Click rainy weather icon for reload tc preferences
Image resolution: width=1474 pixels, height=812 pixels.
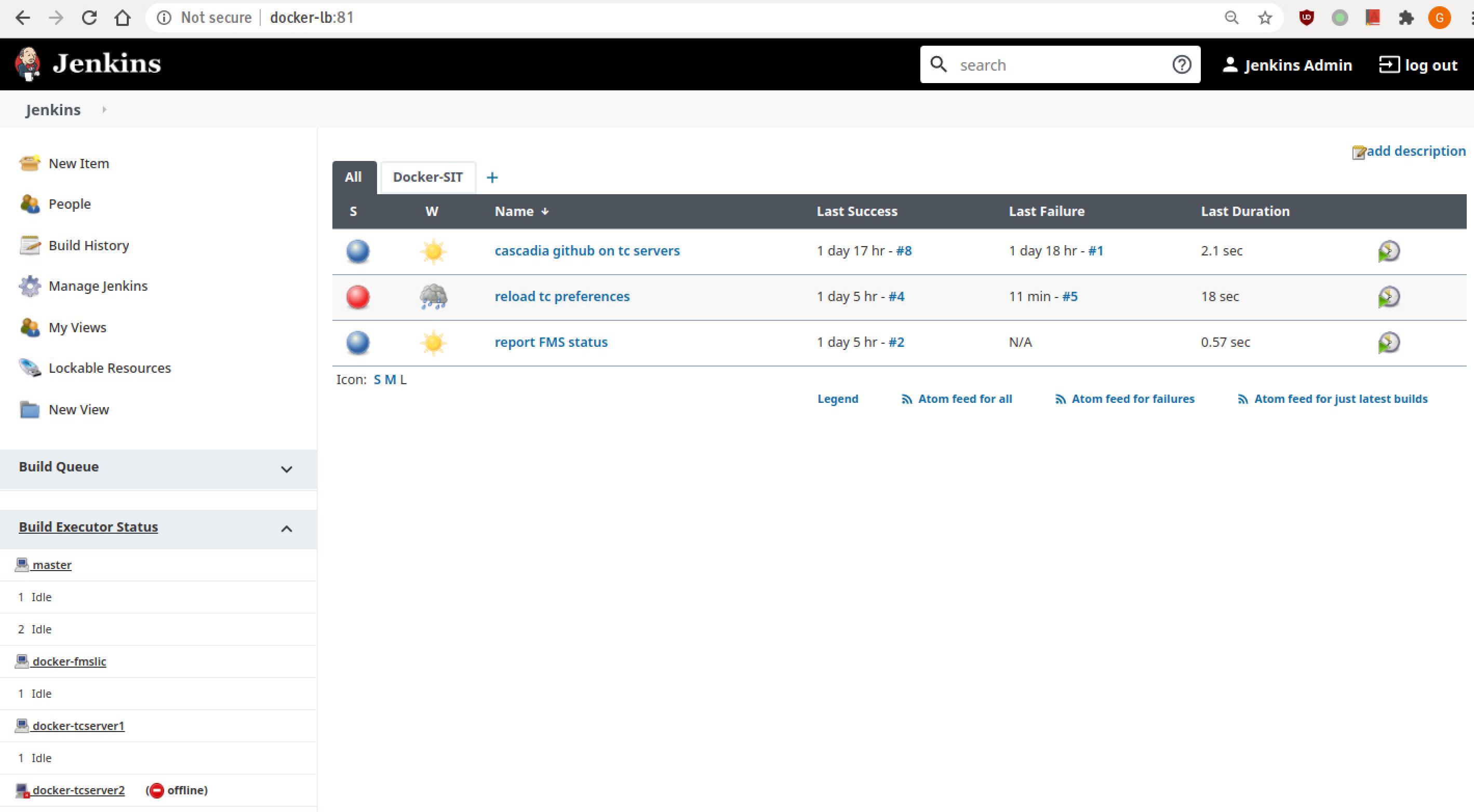coord(433,297)
